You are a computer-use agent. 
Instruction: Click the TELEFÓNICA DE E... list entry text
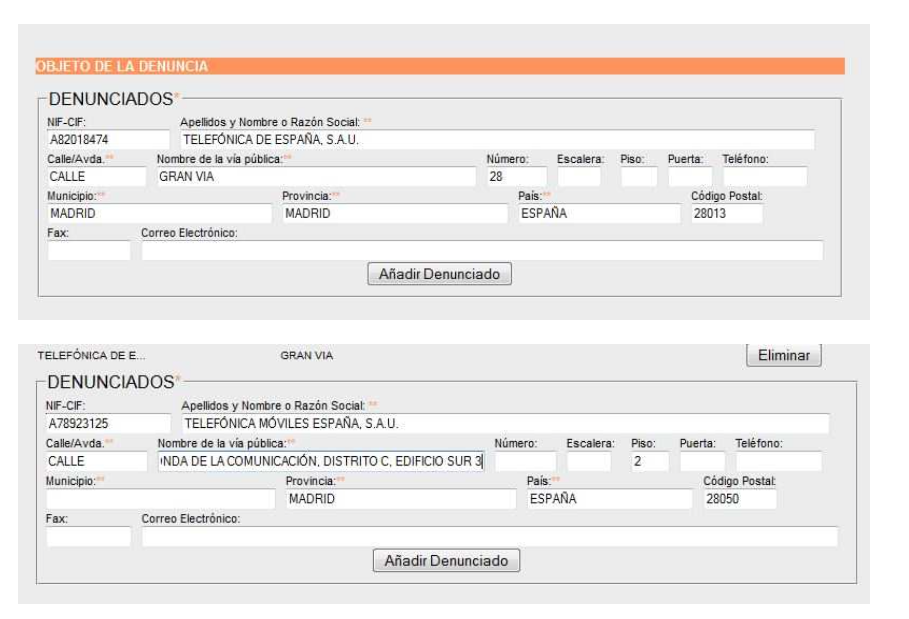(x=92, y=355)
